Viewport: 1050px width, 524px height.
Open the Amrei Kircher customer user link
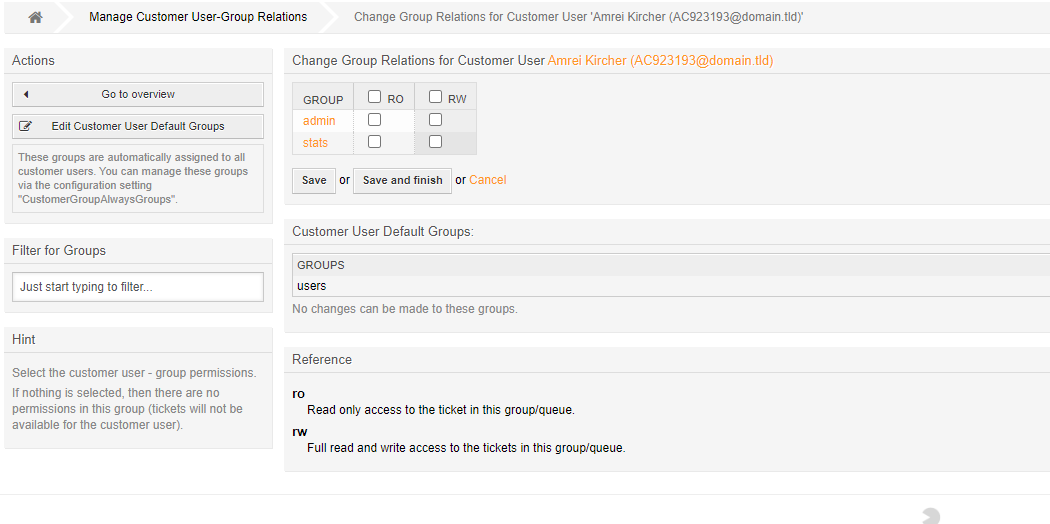tap(660, 61)
